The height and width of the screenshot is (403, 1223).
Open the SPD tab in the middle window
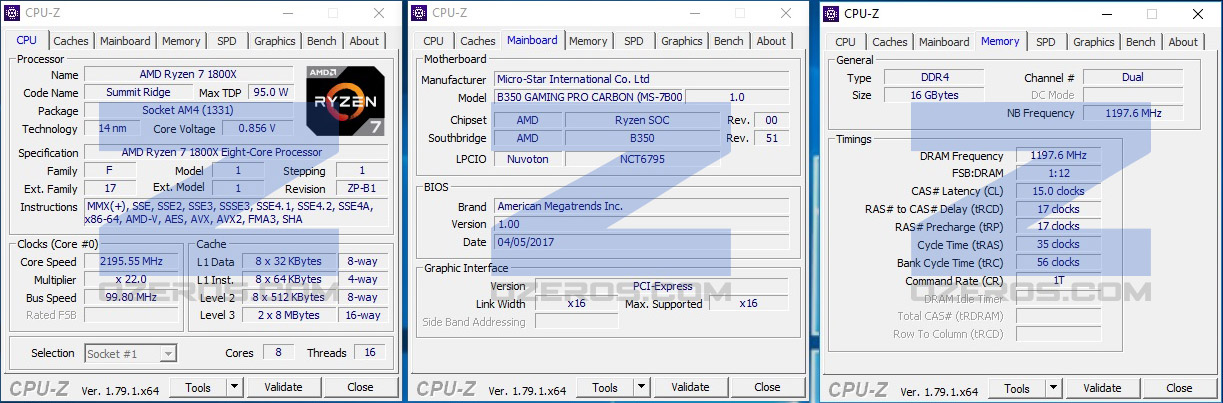click(x=634, y=41)
